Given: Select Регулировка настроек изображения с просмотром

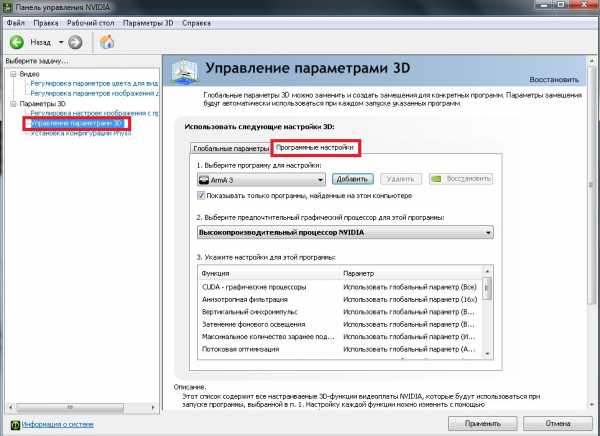Looking at the screenshot, I should pos(94,113).
